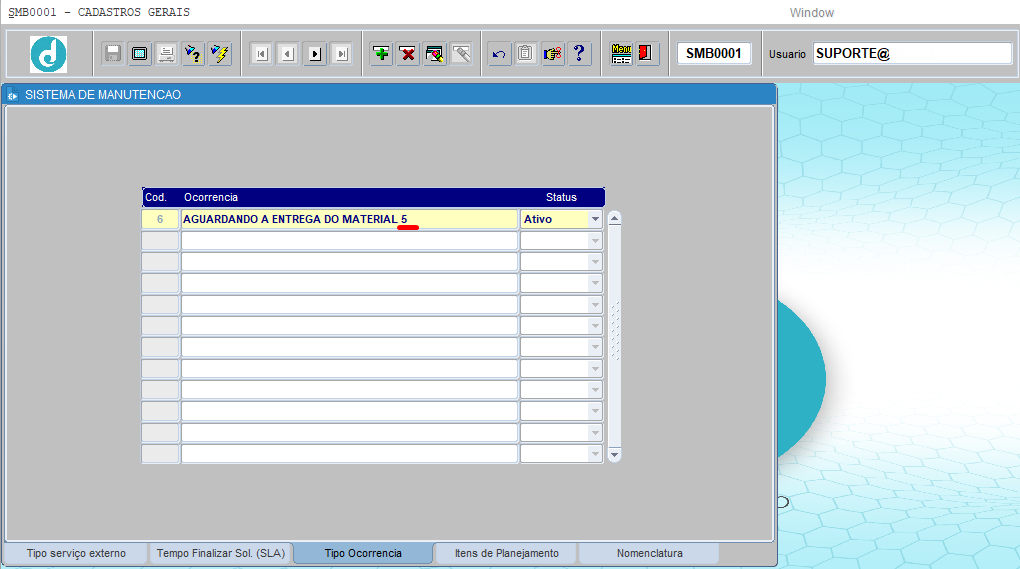This screenshot has width=1020, height=569.
Task: Open Itens de Planejamento tab
Action: [x=506, y=553]
